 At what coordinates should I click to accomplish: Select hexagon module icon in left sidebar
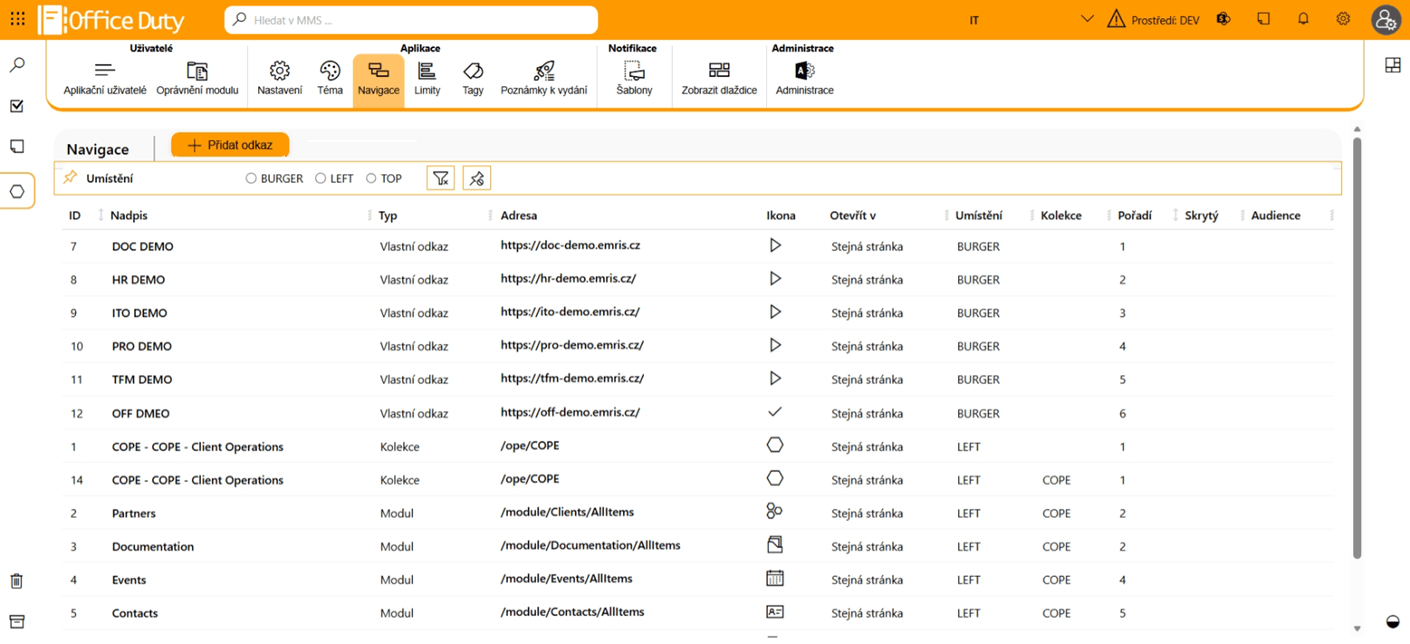tap(17, 191)
